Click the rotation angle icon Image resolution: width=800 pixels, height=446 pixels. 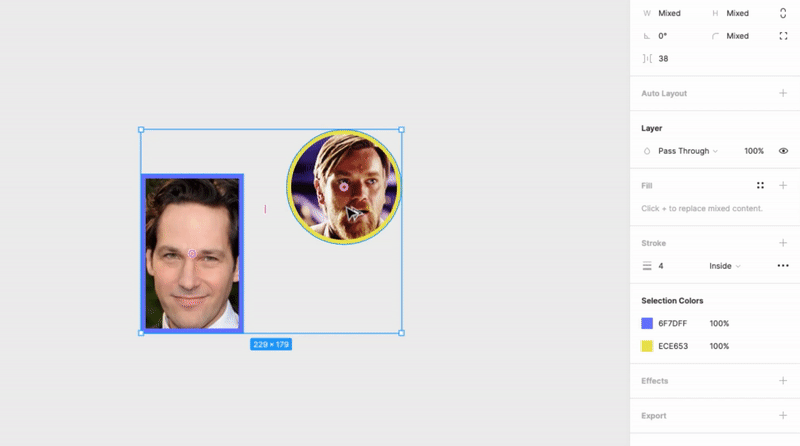[x=646, y=36]
